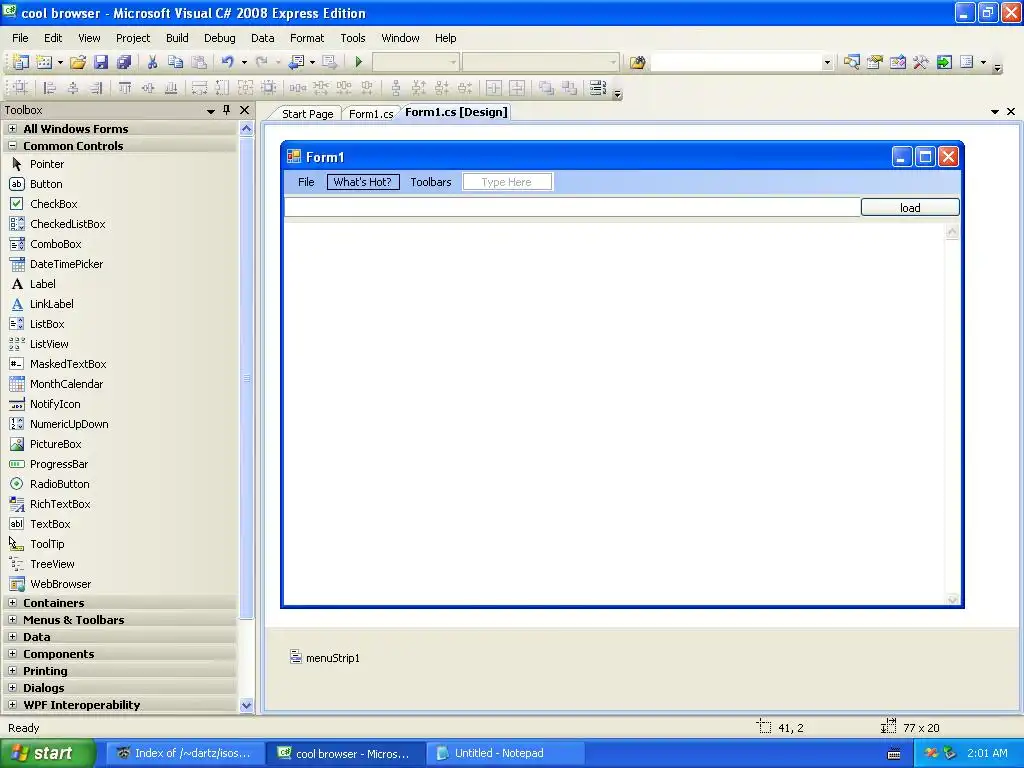The width and height of the screenshot is (1024, 768).
Task: Click the Type Here menu placeholder
Action: [x=507, y=182]
